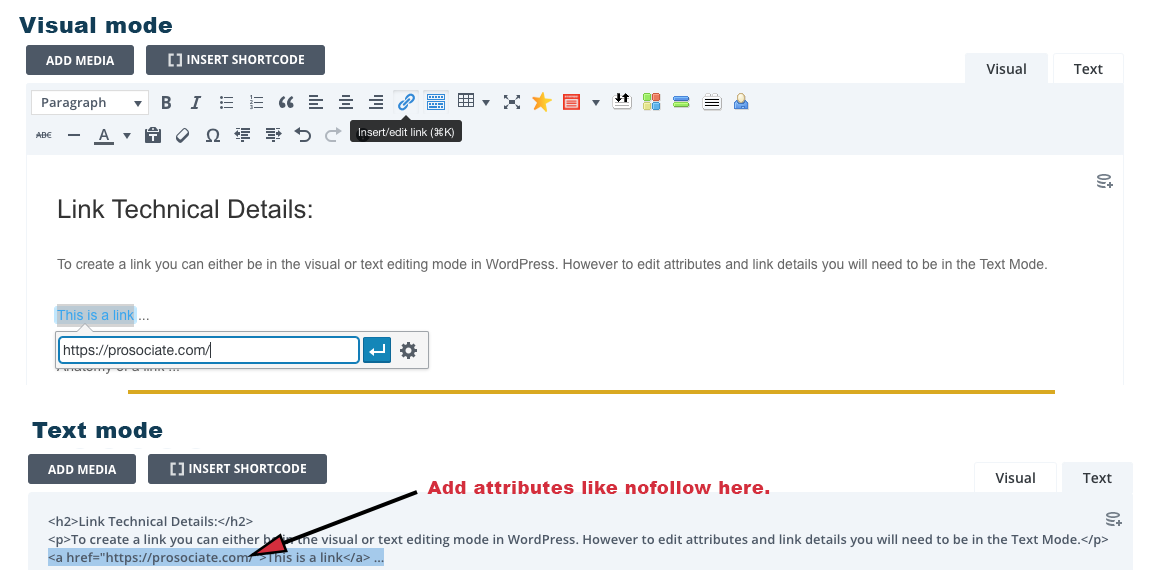Screen dimensions: 1160x585
Task: Click the link URL input field
Action: pyautogui.click(x=208, y=350)
